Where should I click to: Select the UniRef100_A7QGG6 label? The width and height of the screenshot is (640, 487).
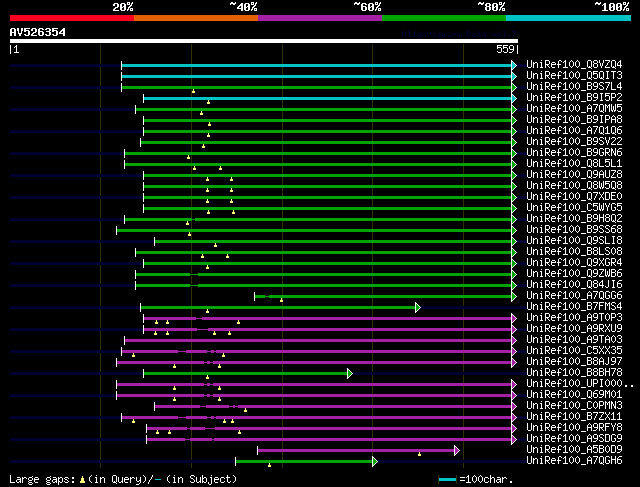click(x=574, y=296)
